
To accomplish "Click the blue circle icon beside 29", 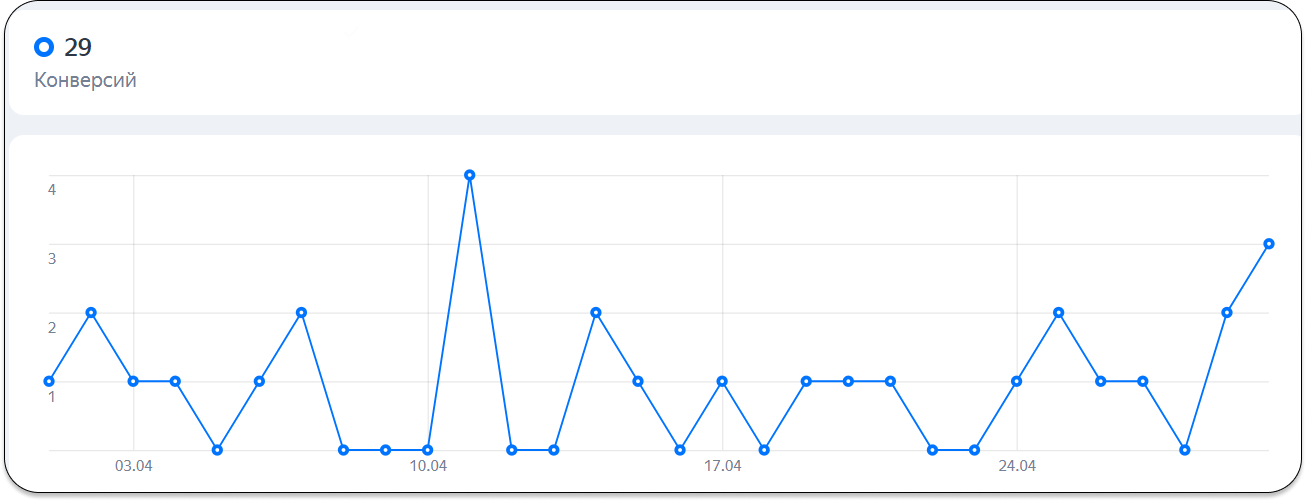I will click(x=44, y=47).
